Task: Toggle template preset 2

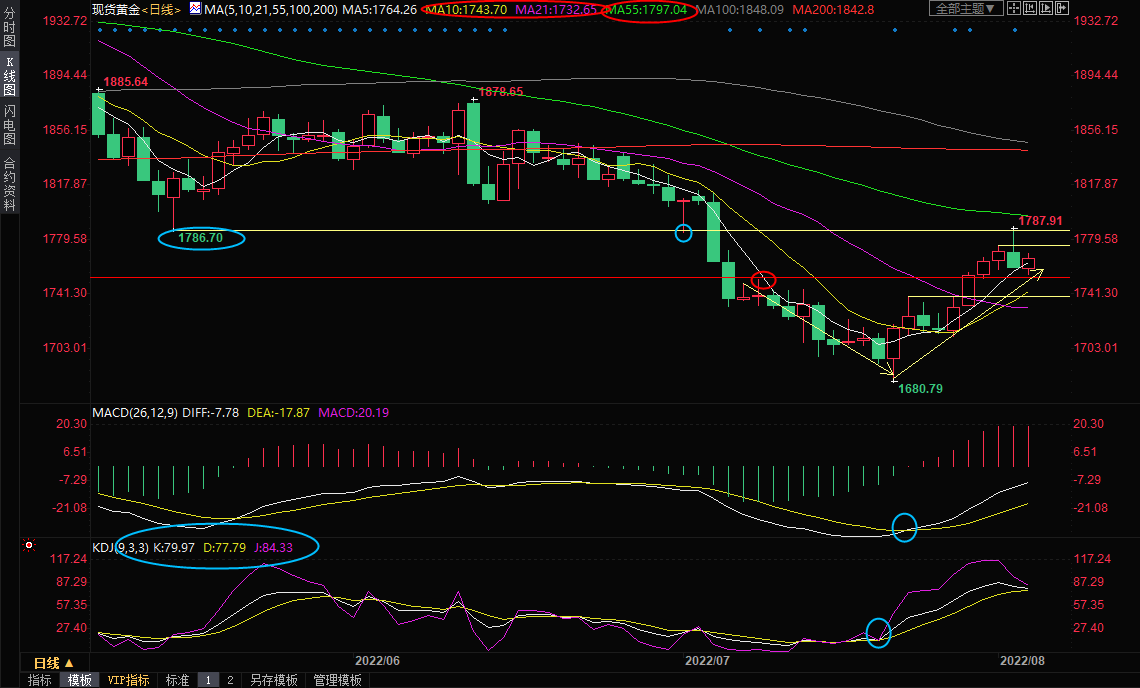Action: (229, 680)
